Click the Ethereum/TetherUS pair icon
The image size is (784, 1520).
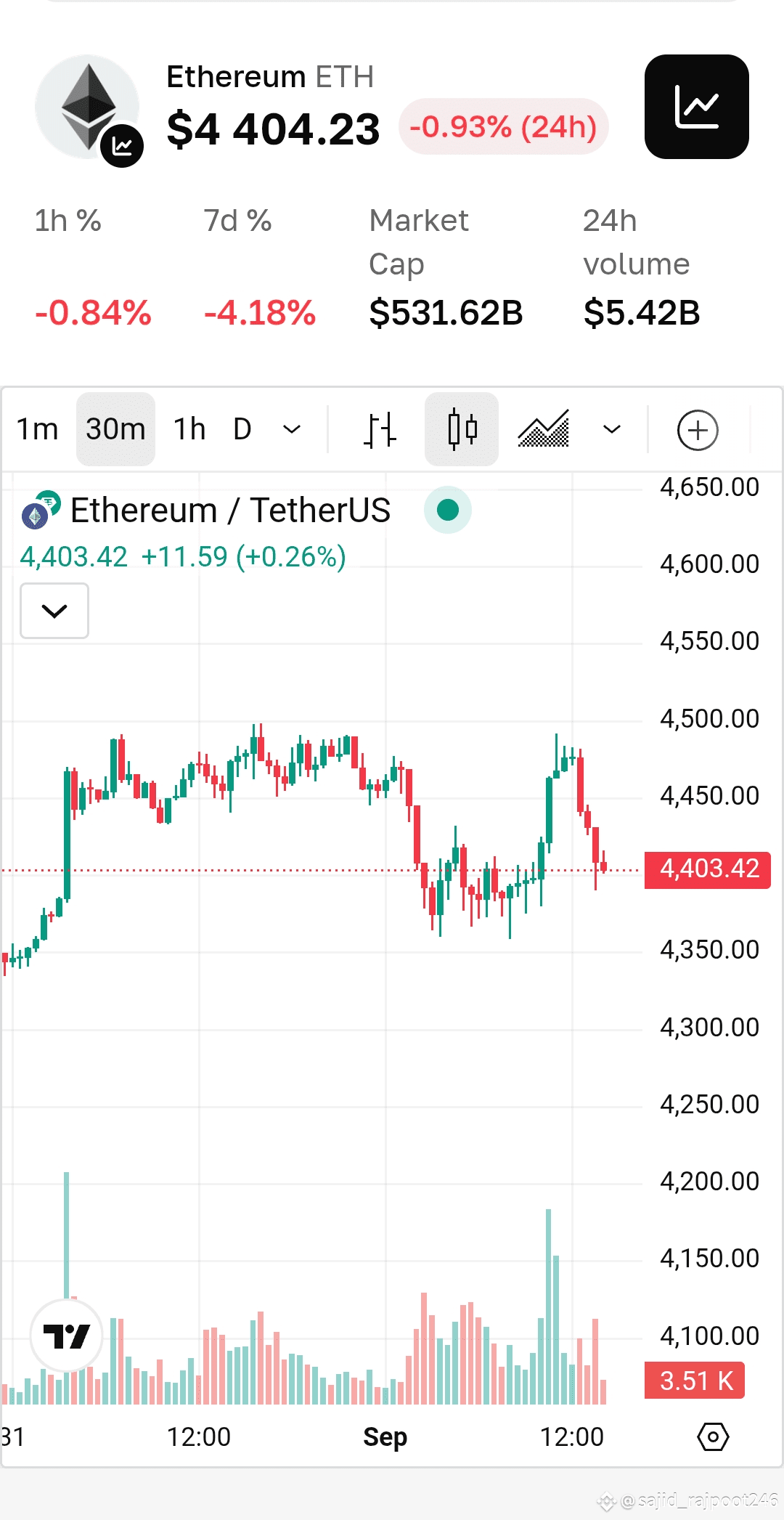point(41,510)
